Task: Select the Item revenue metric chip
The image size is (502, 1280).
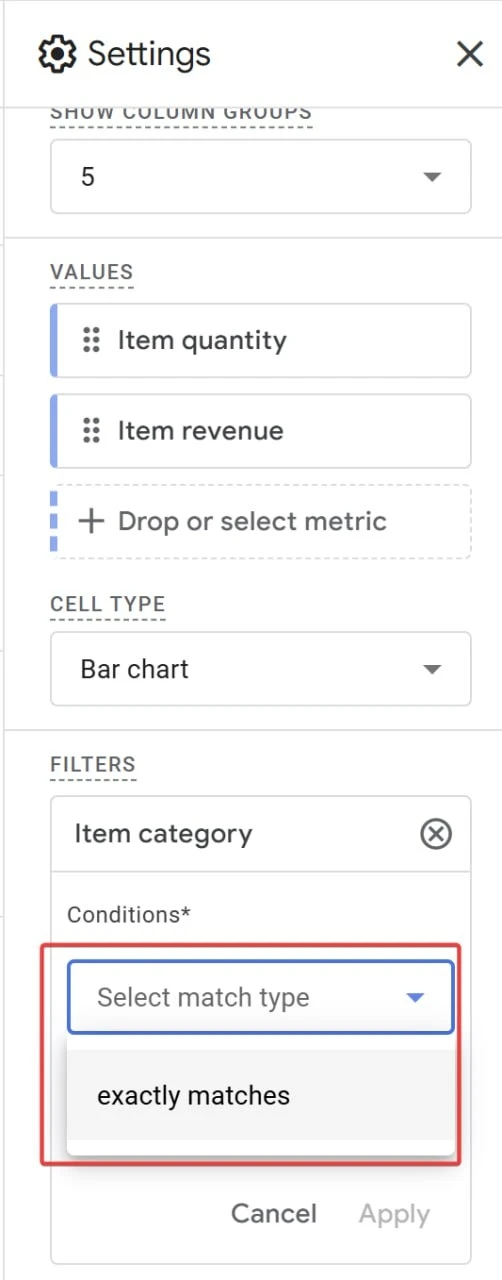Action: point(261,431)
